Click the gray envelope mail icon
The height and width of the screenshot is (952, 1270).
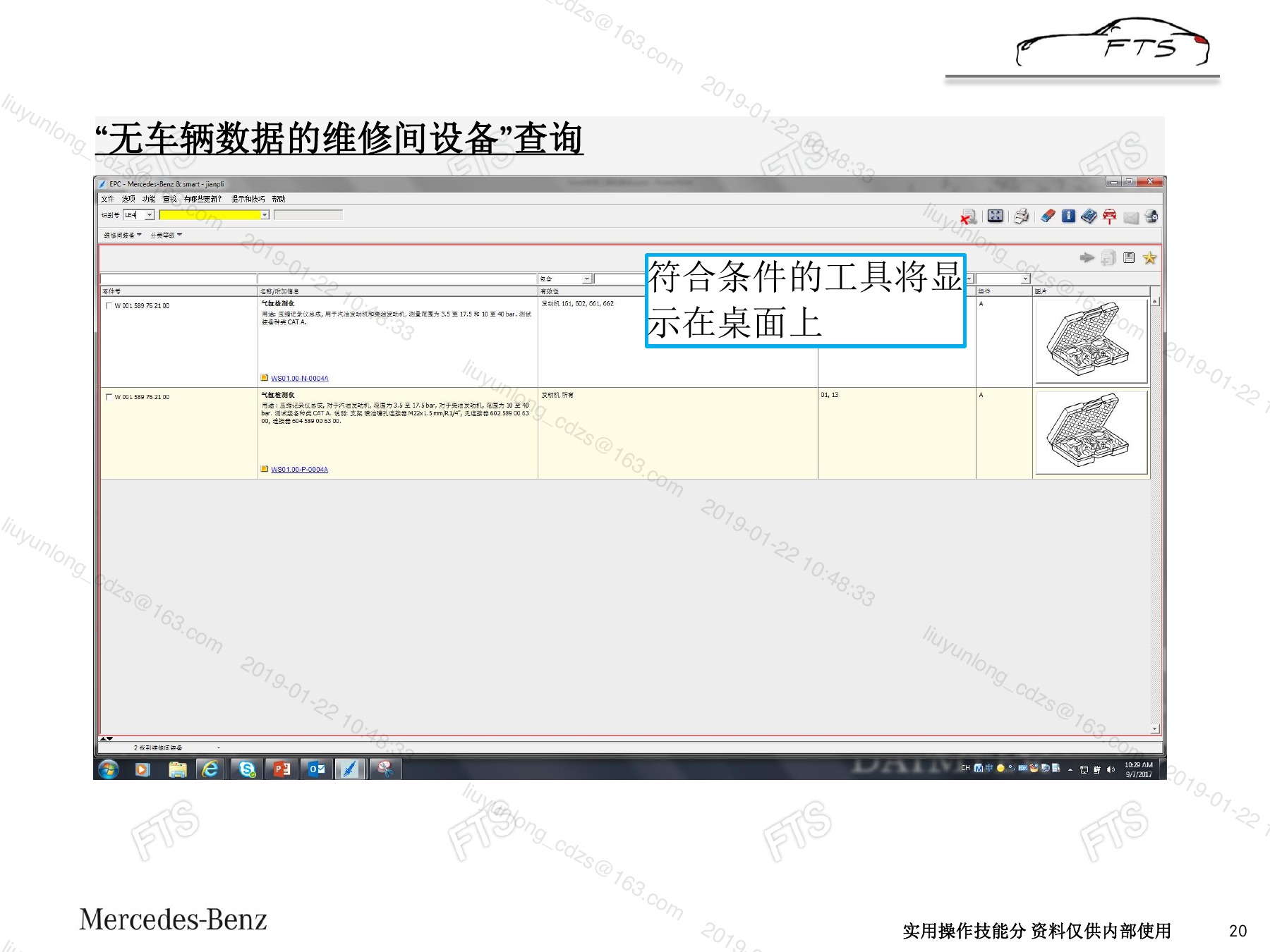tap(1131, 217)
